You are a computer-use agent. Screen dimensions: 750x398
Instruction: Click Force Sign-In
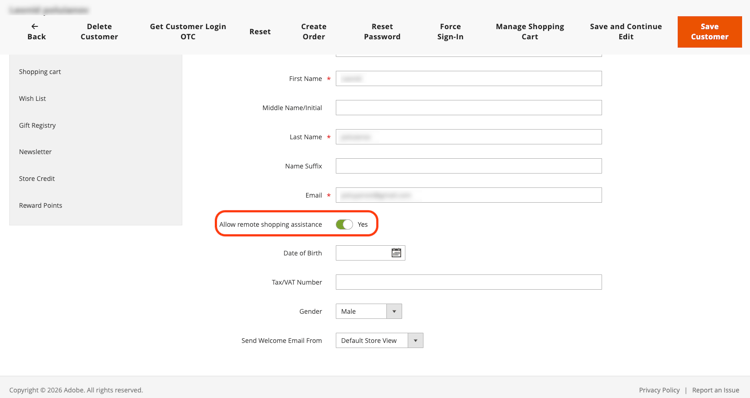coord(450,32)
